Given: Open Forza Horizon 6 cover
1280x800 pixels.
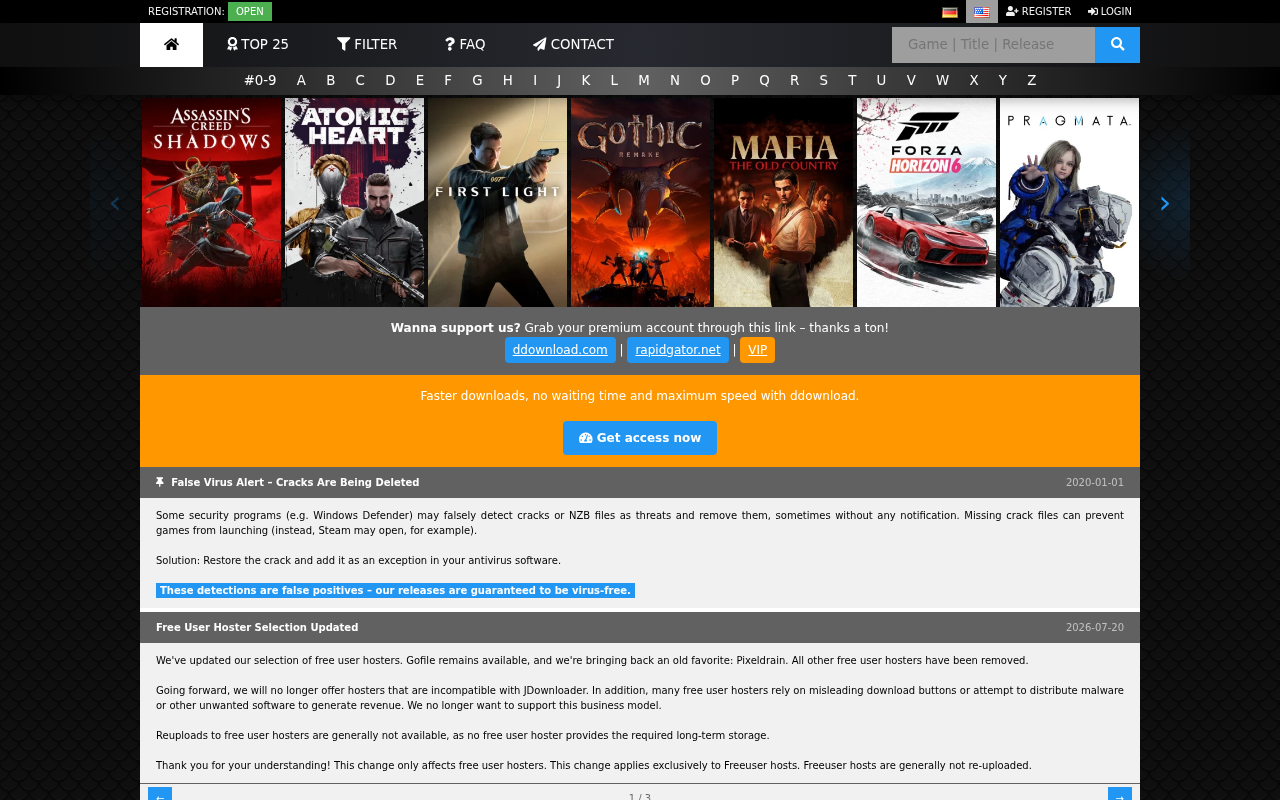Looking at the screenshot, I should (926, 202).
